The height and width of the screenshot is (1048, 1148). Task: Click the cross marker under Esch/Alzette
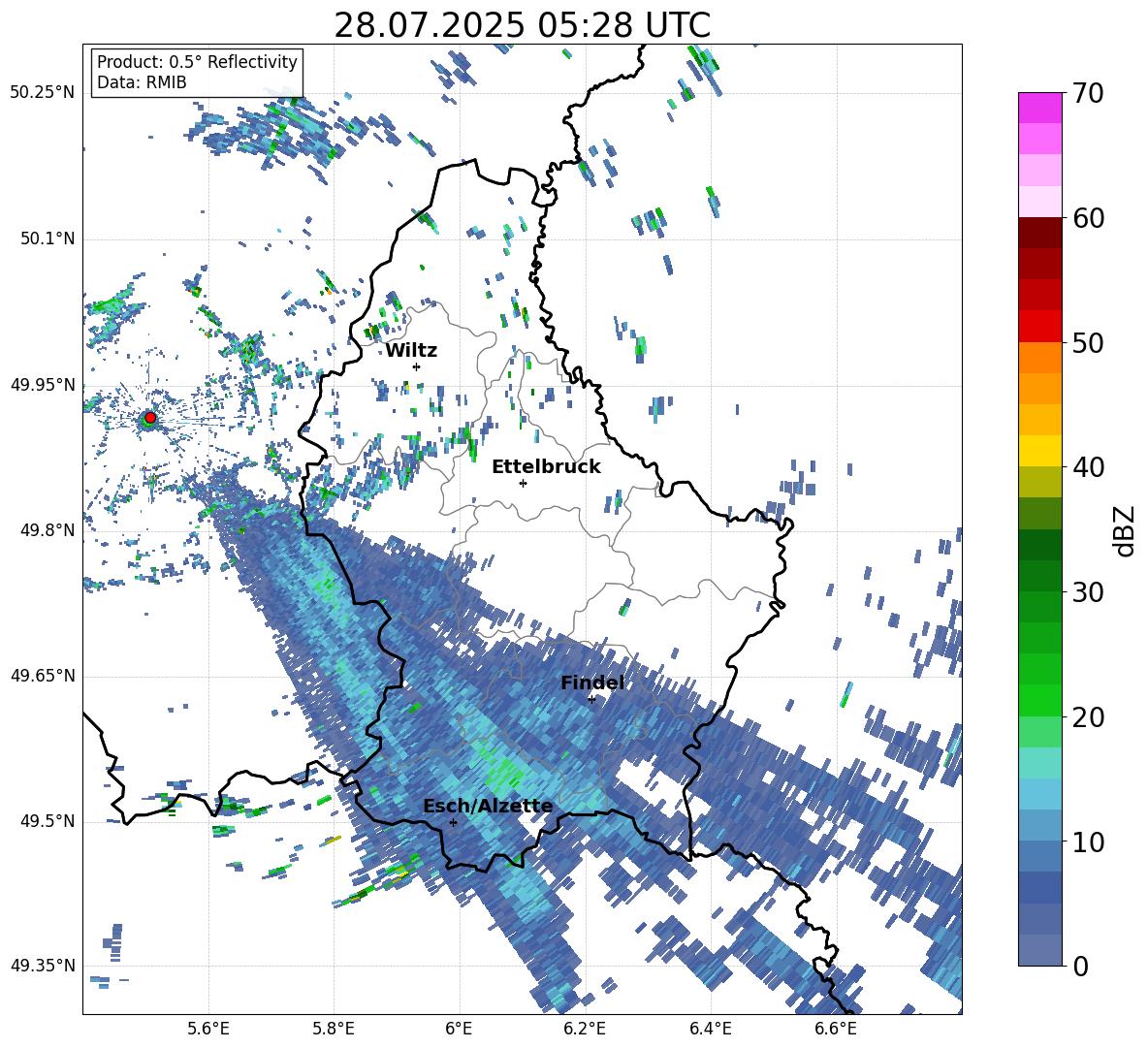pos(453,822)
